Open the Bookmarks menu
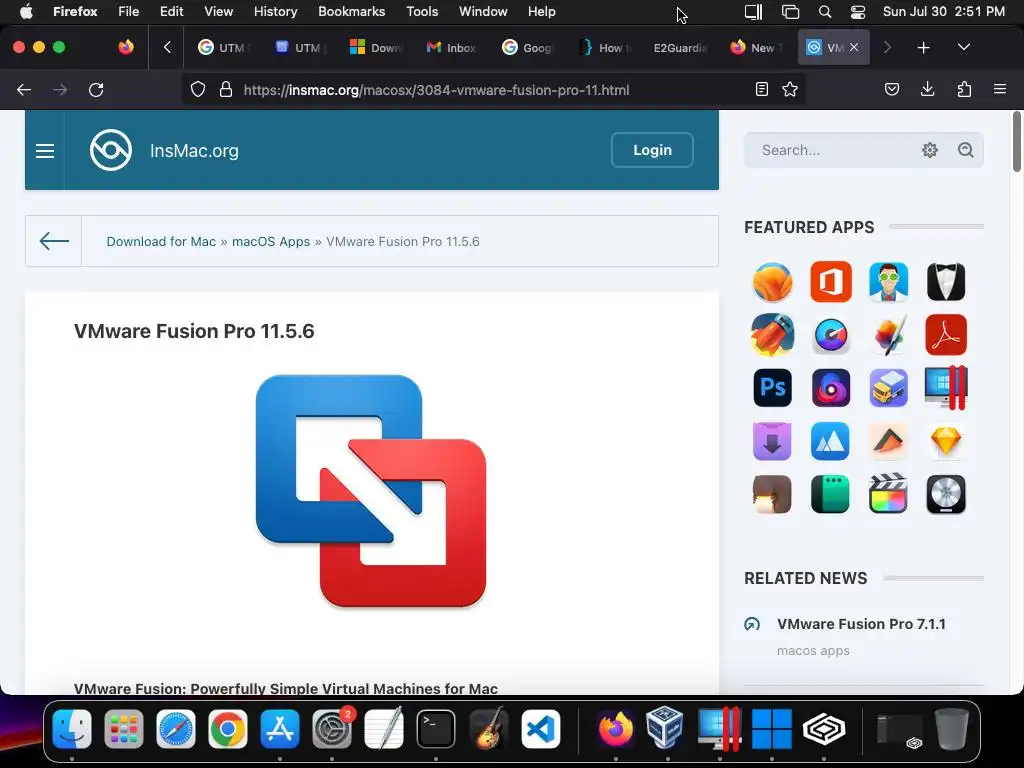The width and height of the screenshot is (1024, 768). tap(351, 11)
